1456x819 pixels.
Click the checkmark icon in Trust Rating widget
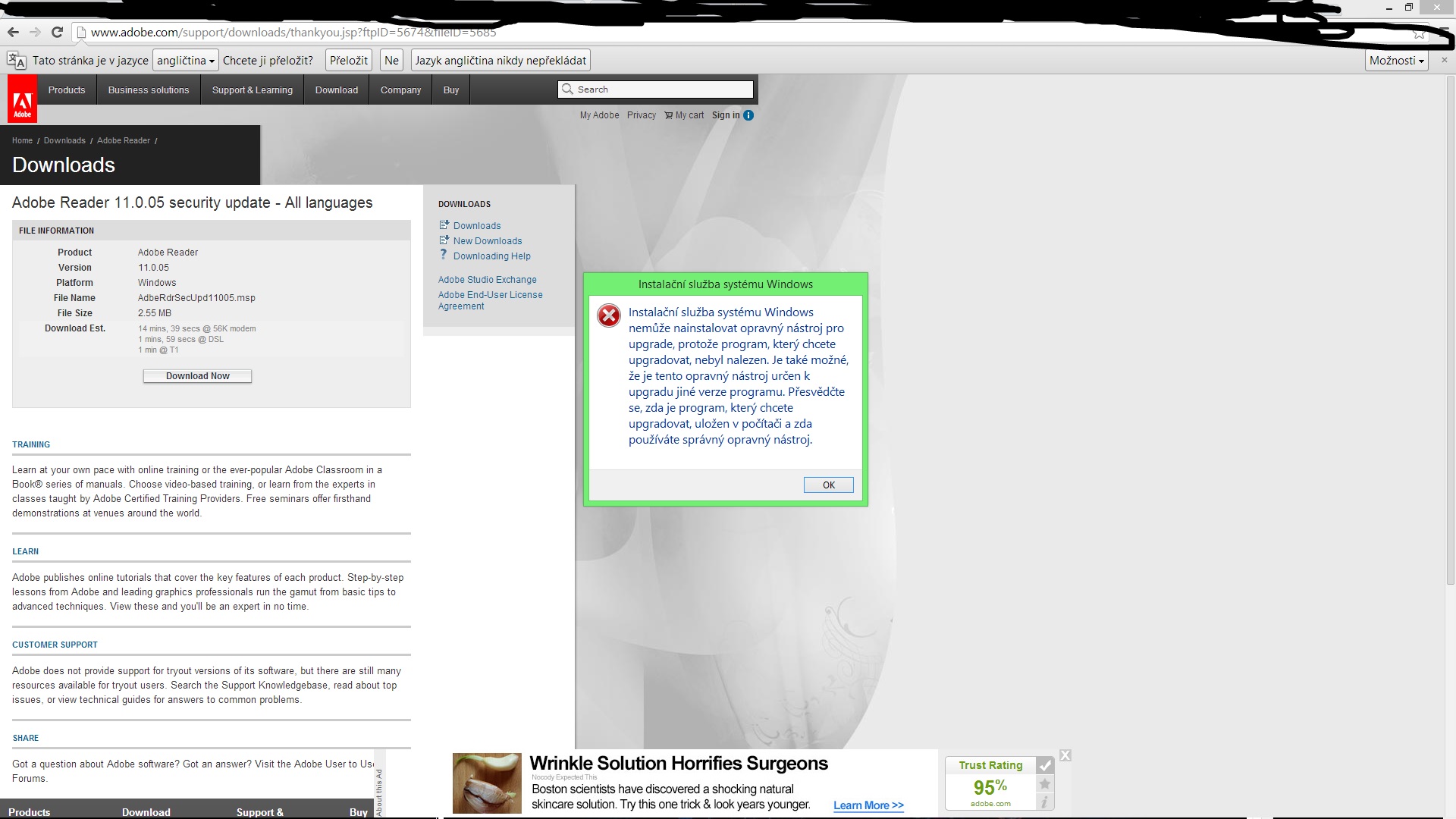pyautogui.click(x=1045, y=765)
